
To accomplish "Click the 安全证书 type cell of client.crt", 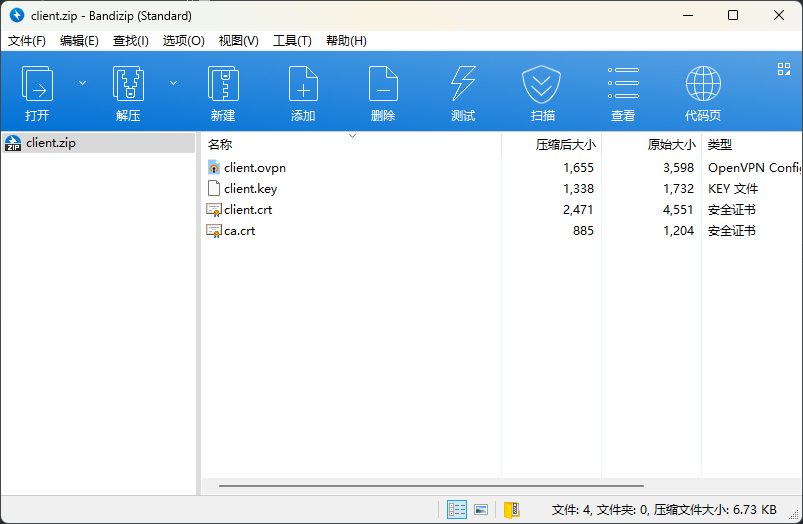I will pos(732,210).
